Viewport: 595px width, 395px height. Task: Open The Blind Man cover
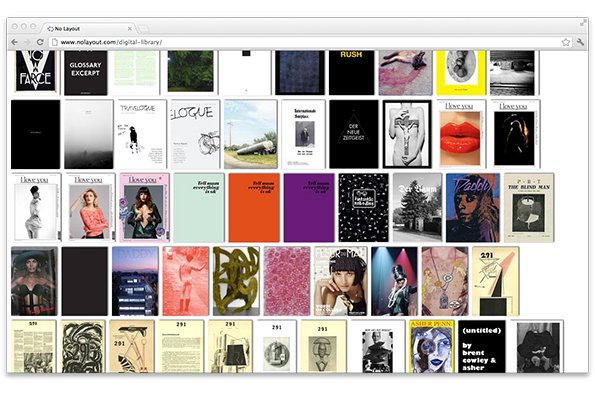click(x=529, y=208)
